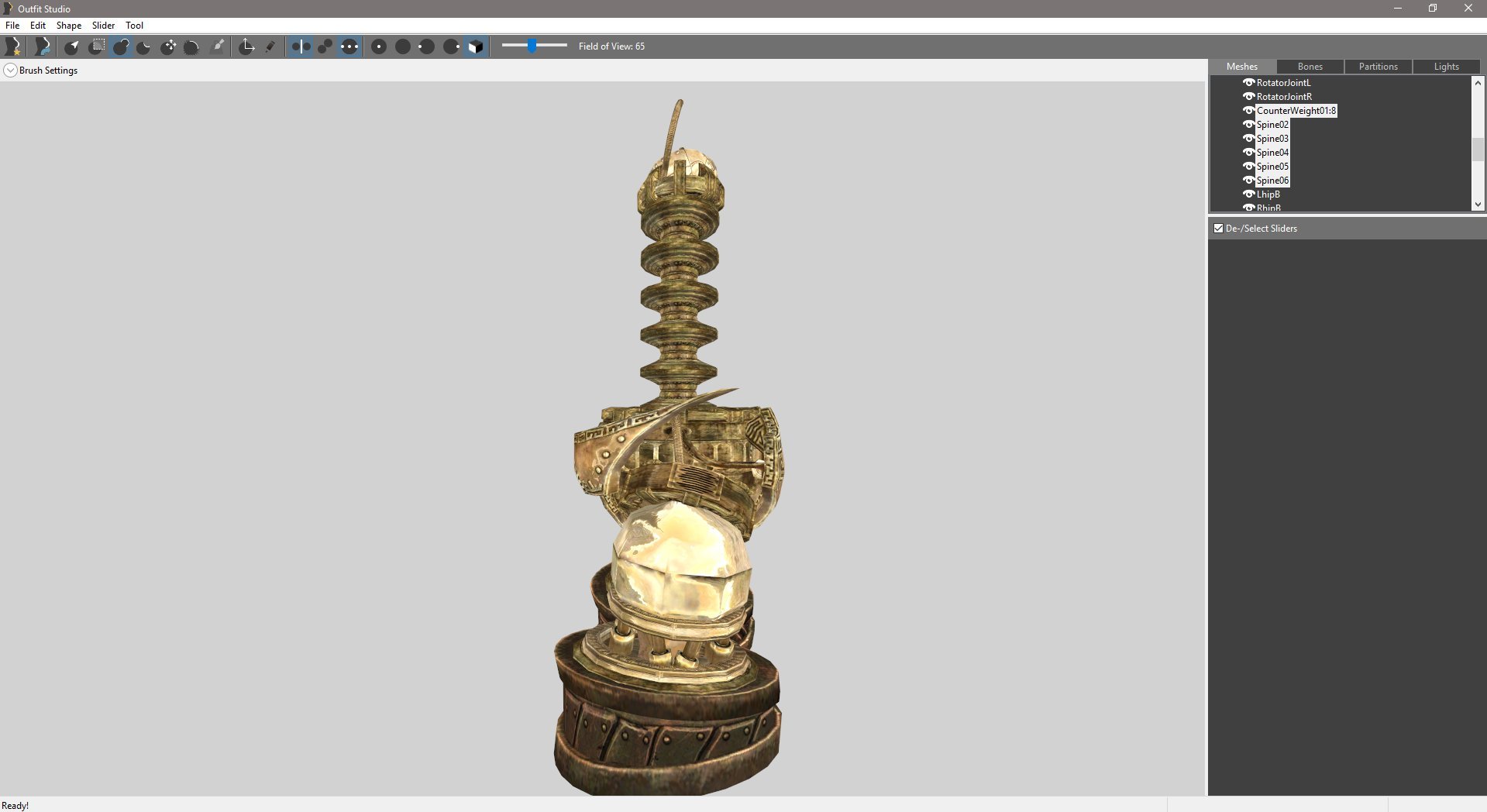Screen dimensions: 1487x812
Task: Select the Spine05 mesh name
Action: pyautogui.click(x=1272, y=167)
